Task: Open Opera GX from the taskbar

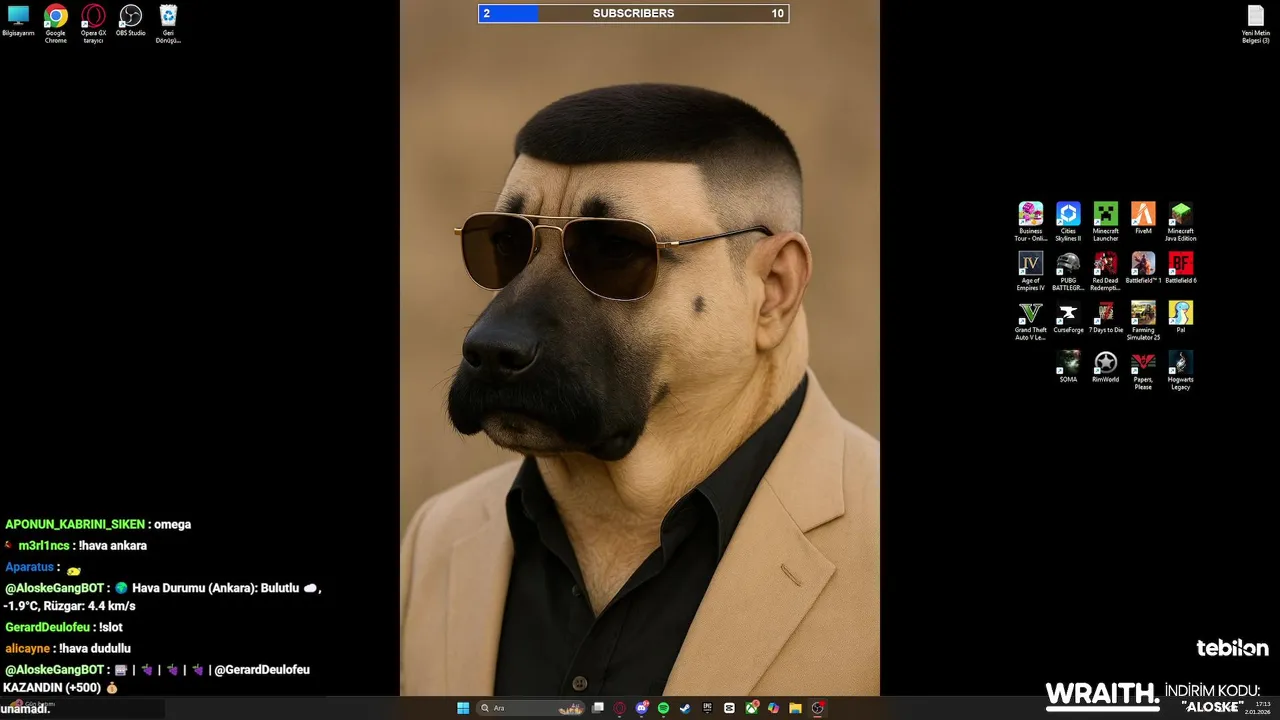Action: pyautogui.click(x=620, y=708)
